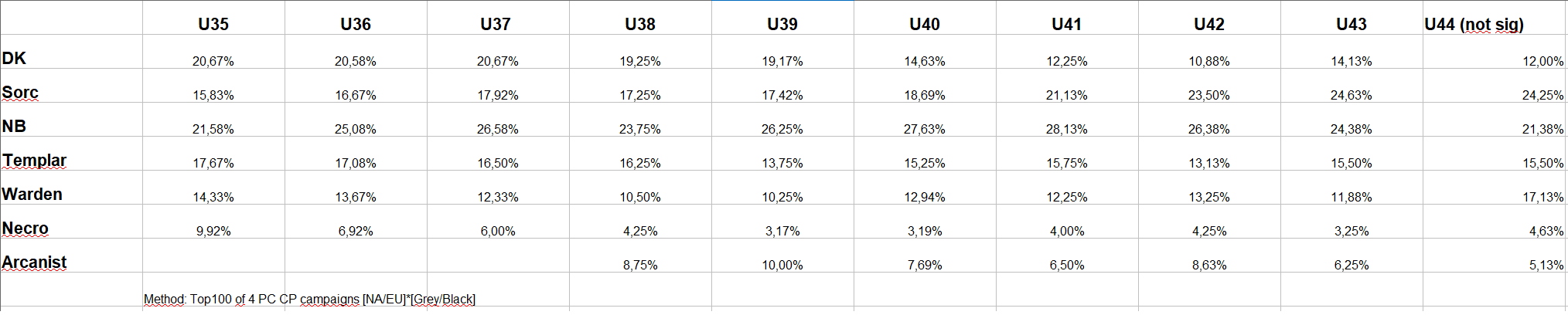The height and width of the screenshot is (315, 1568).
Task: Click the empty Arcanist U36 cell
Action: [356, 256]
